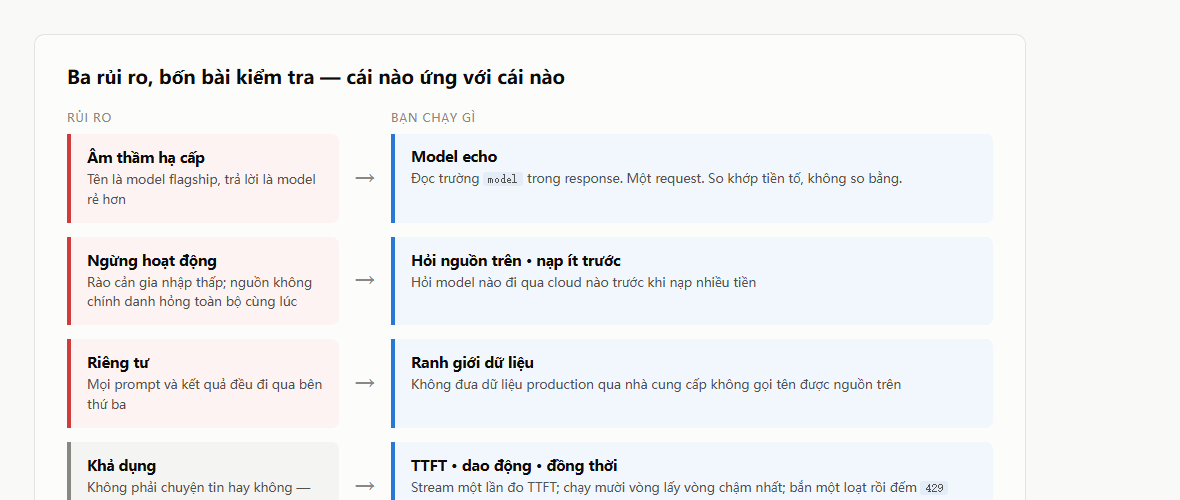Viewport: 1180px width, 500px height.
Task: Select the 'Khả dụng' risk title
Action: pyautogui.click(x=122, y=466)
